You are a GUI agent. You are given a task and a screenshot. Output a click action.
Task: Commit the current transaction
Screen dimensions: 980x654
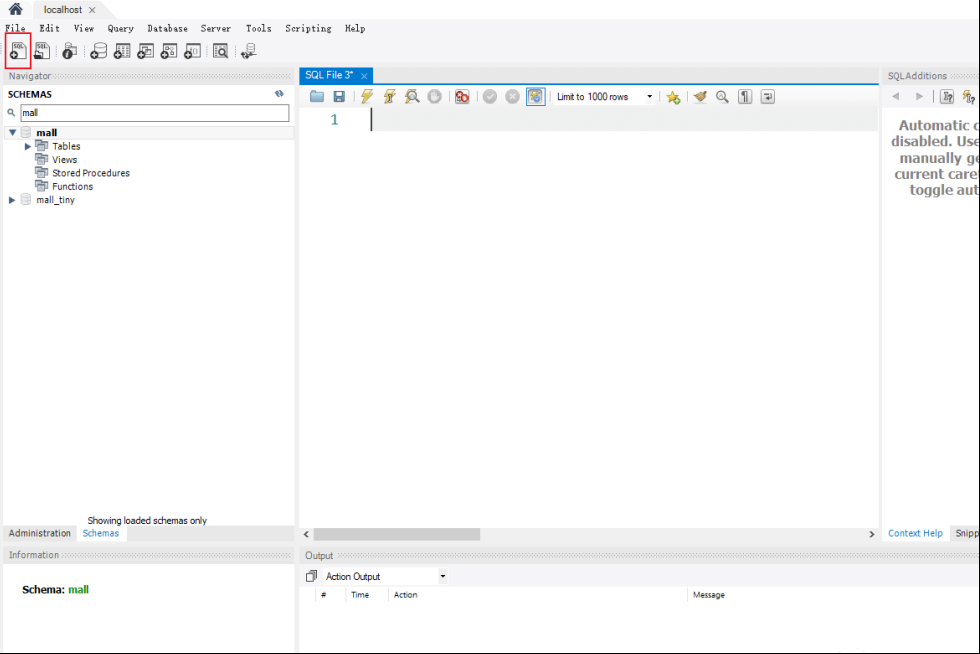[x=490, y=96]
